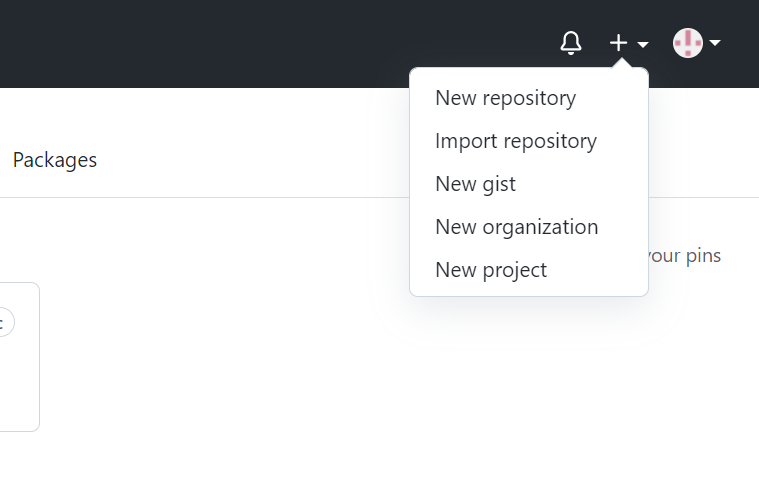
Task: Switch to the Packages tab
Action: pyautogui.click(x=55, y=160)
